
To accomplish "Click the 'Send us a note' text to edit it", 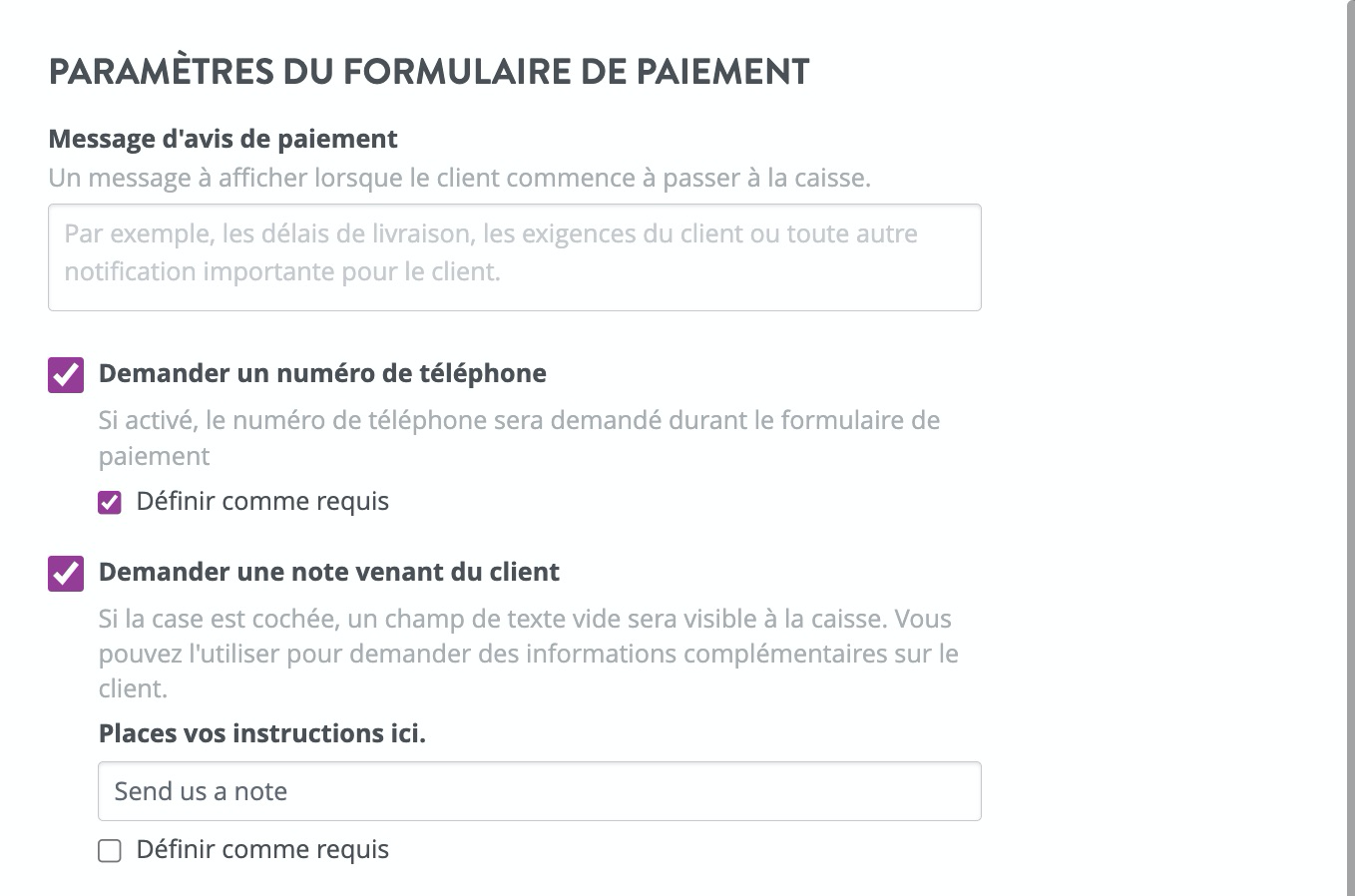I will (202, 790).
